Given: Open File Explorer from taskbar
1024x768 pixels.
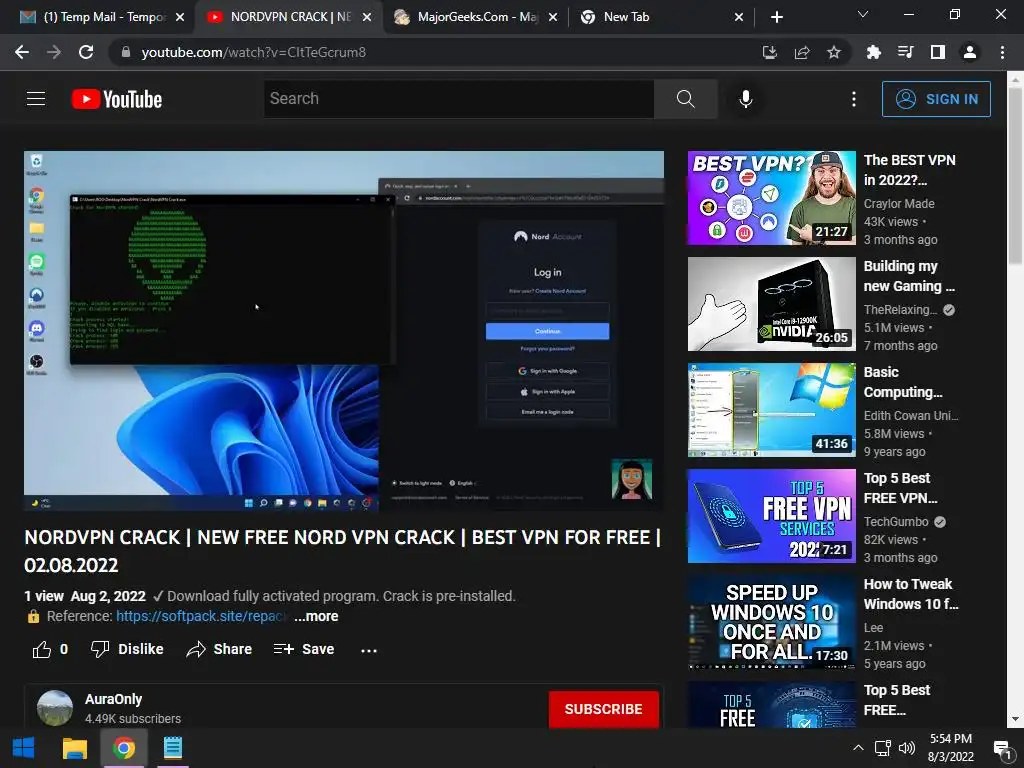Looking at the screenshot, I should 74,748.
